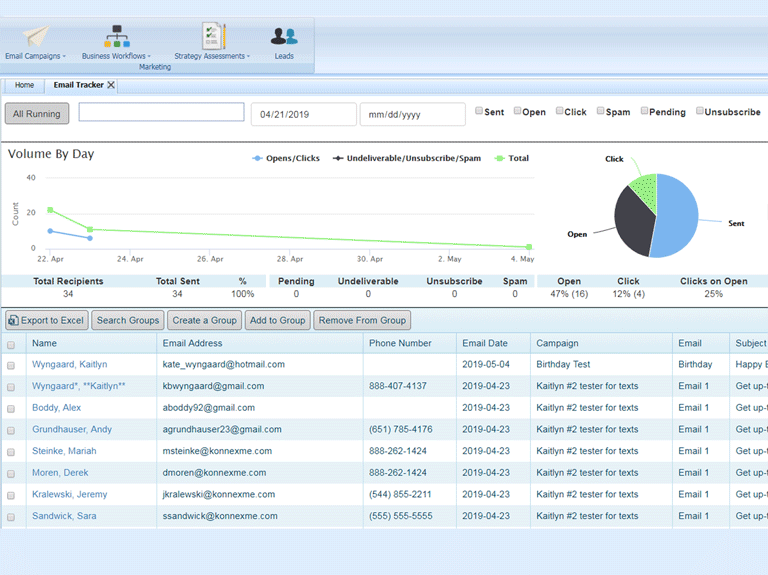Toggle the Total series legend marker

500,158
